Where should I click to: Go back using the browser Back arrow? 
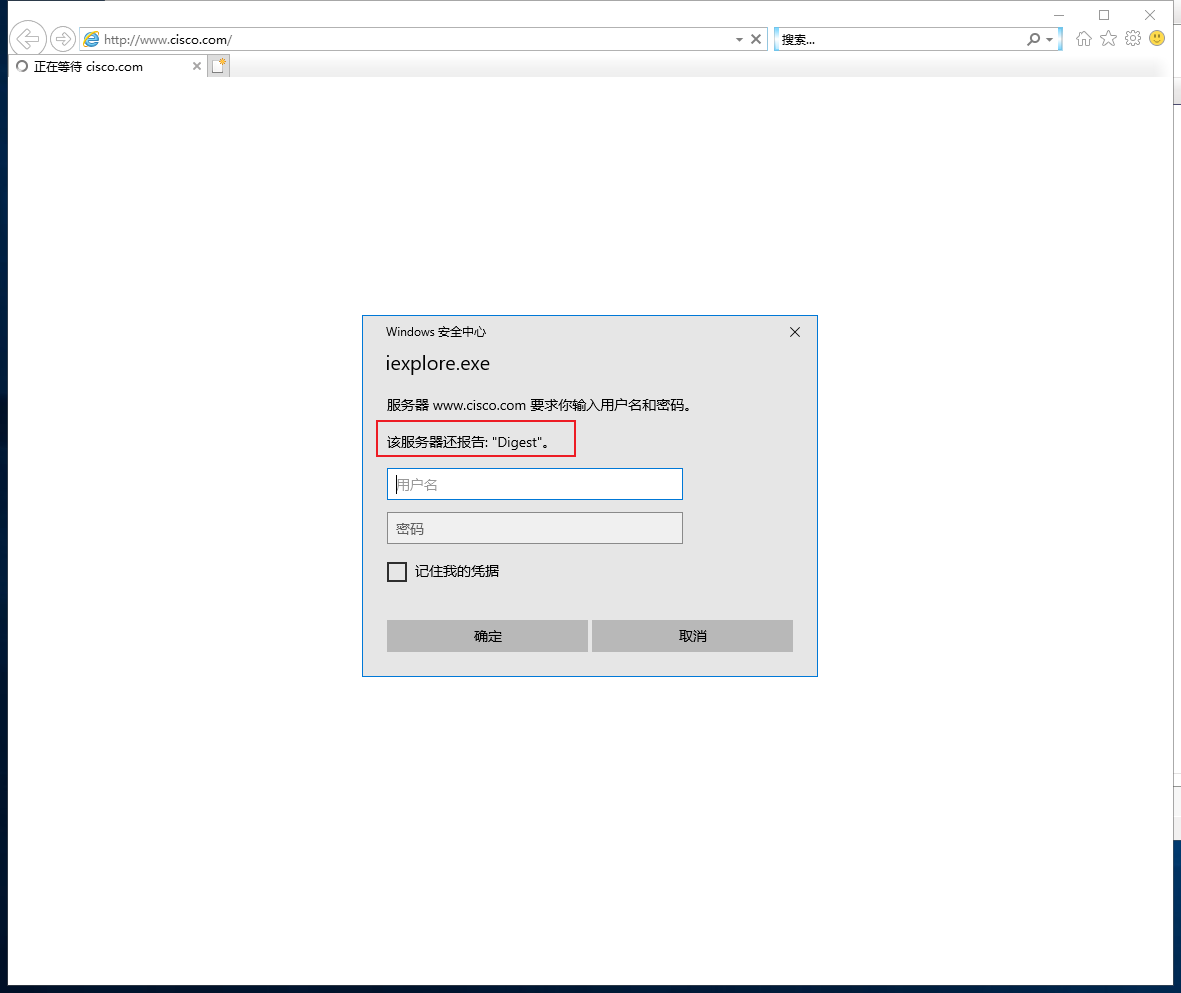click(x=28, y=38)
